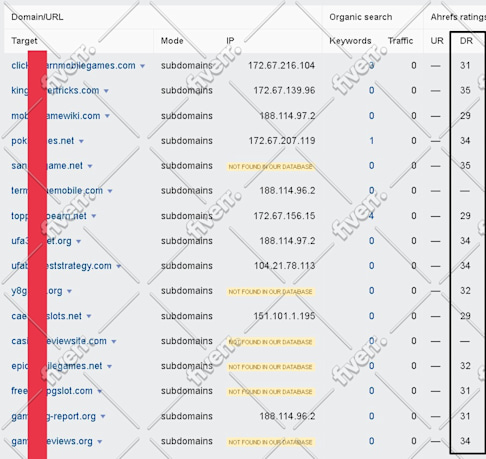Click 'NOT FOUND IN OUR DATABASE' label in san...ame.net row

(x=270, y=166)
